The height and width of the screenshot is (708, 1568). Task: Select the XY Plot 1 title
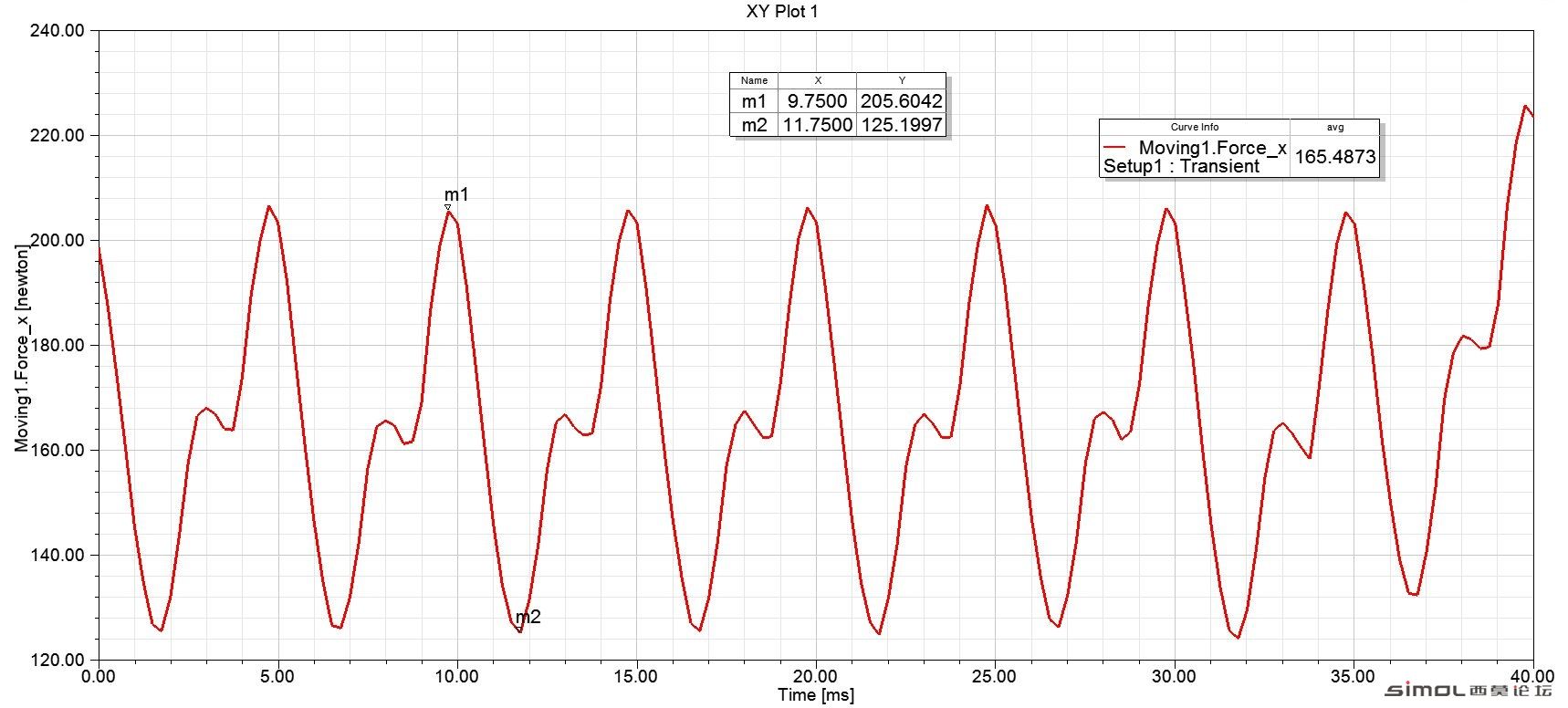point(782,12)
